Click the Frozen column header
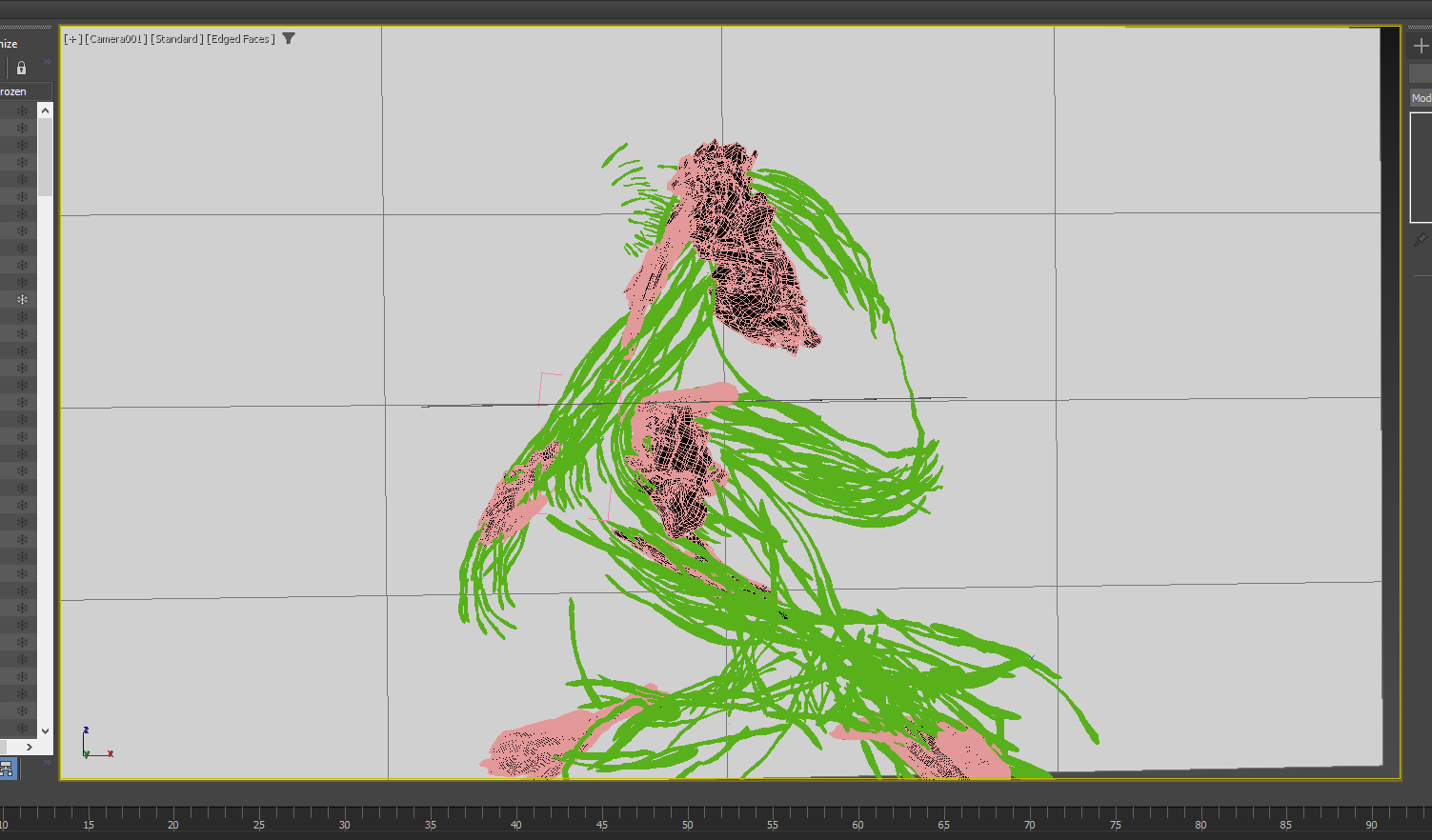This screenshot has width=1432, height=840. pos(14,91)
